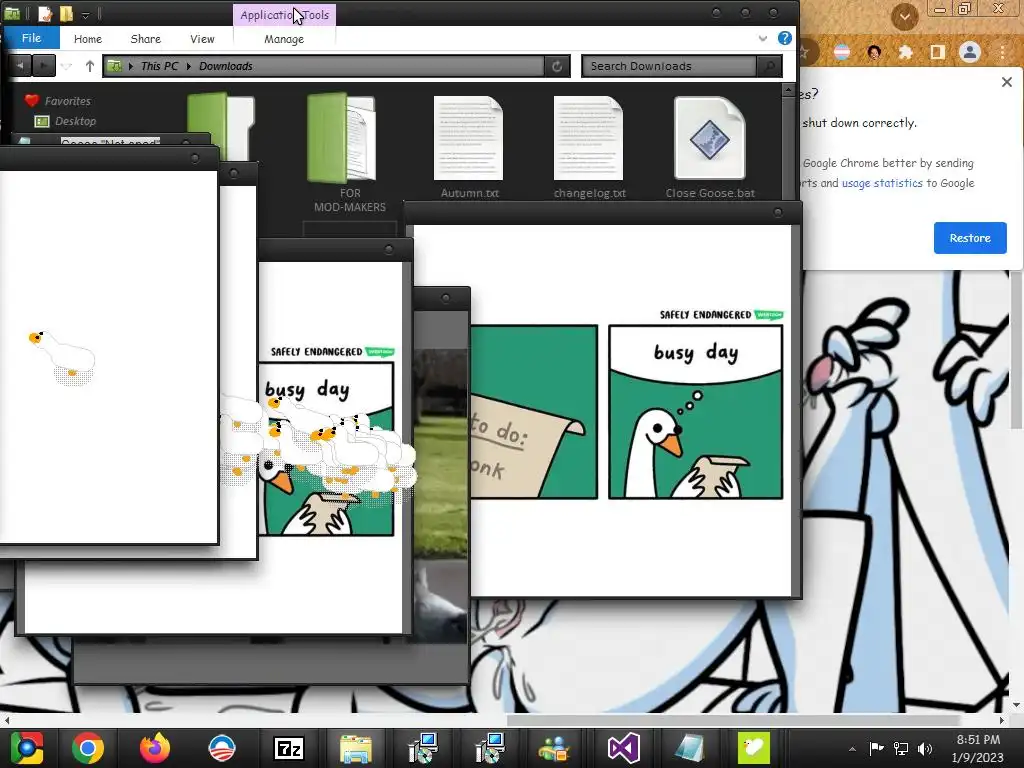
Task: Open Visual Studio from taskbar
Action: (623, 748)
